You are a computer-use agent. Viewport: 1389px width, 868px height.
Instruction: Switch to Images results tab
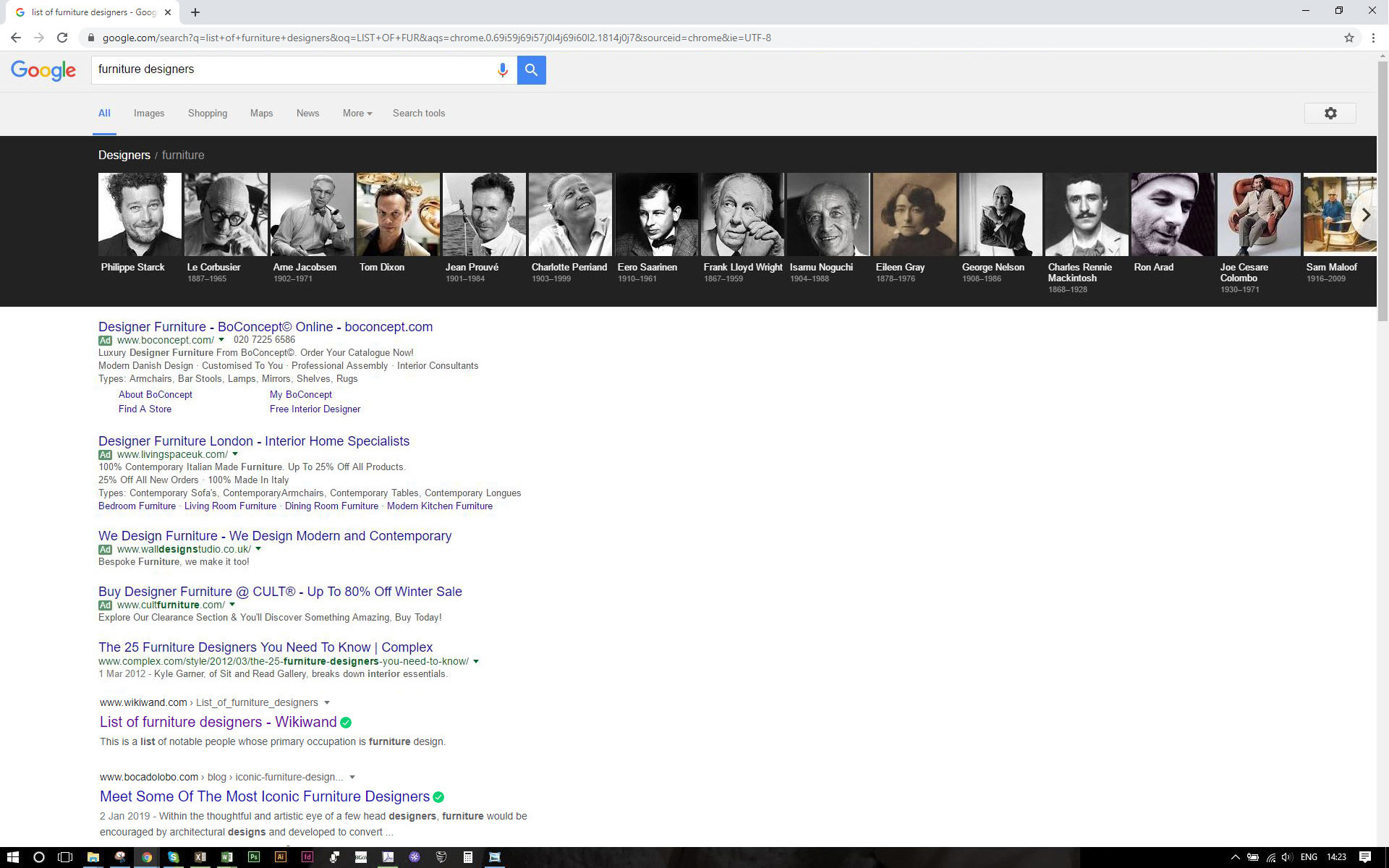[x=149, y=114]
